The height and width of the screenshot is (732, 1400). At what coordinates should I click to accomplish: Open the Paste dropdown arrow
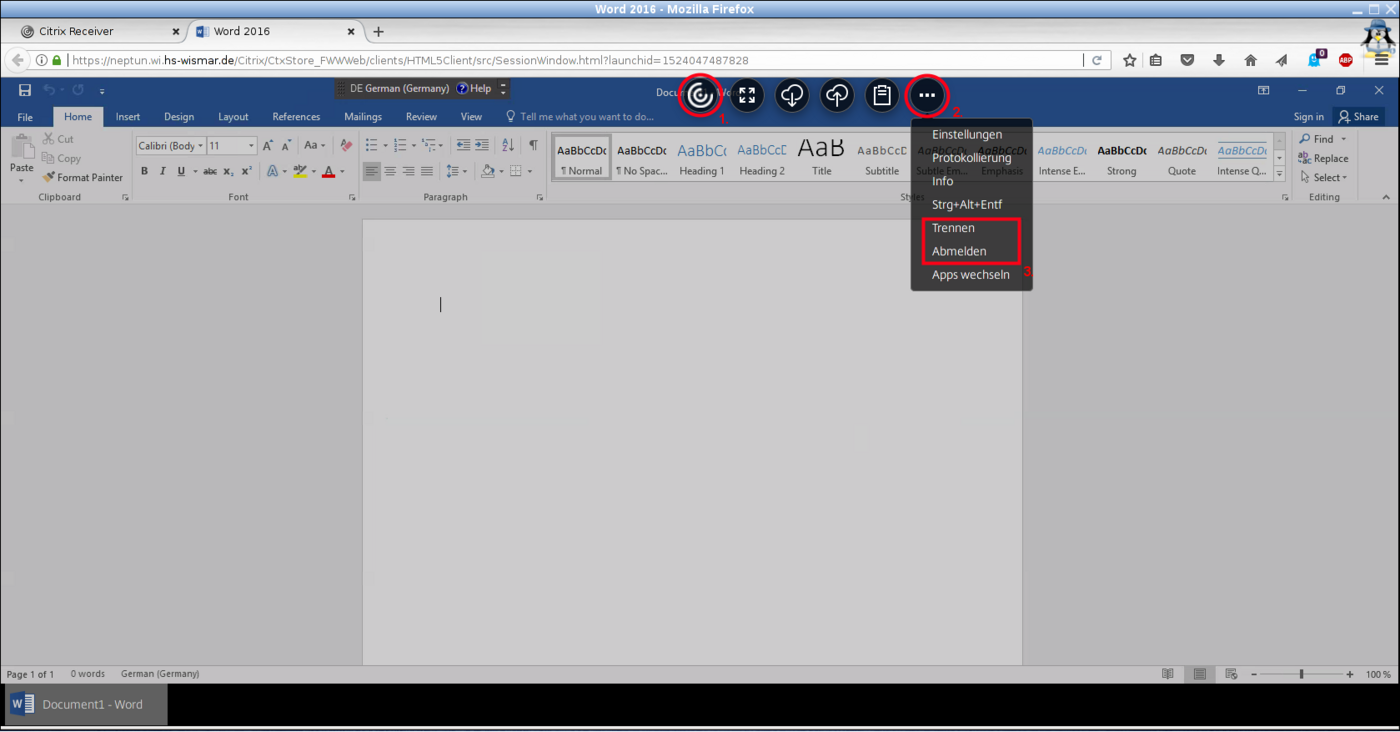pos(21,181)
